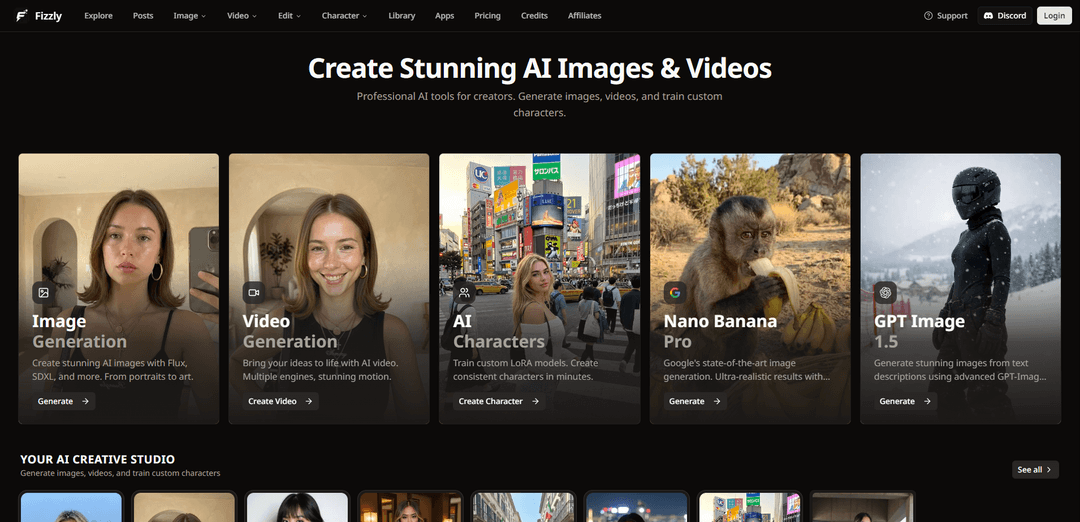The height and width of the screenshot is (522, 1080).
Task: Open the Edit dropdown in navigation
Action: (x=289, y=16)
